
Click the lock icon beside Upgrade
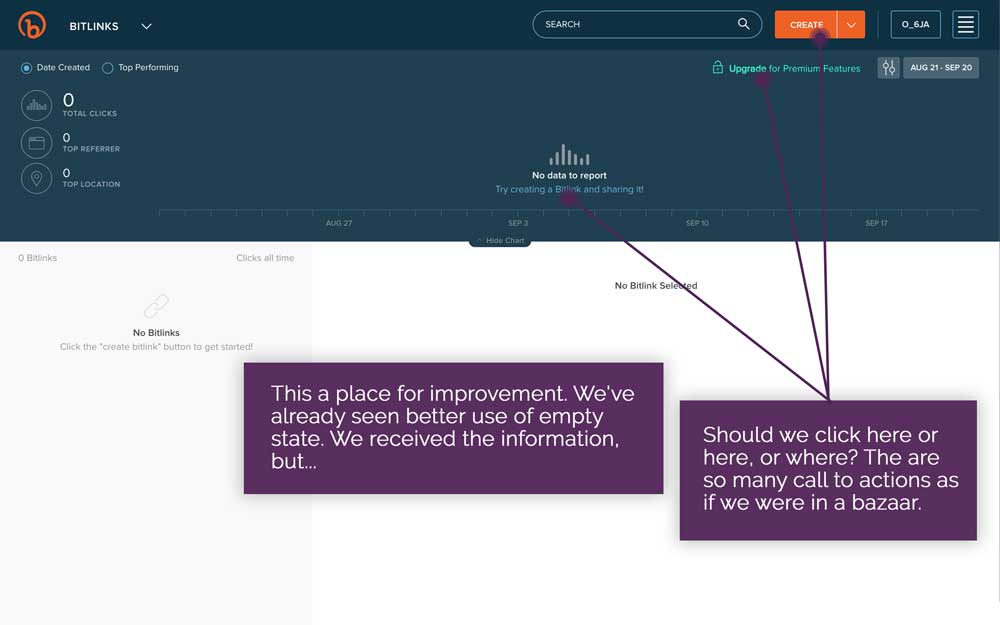pos(717,67)
